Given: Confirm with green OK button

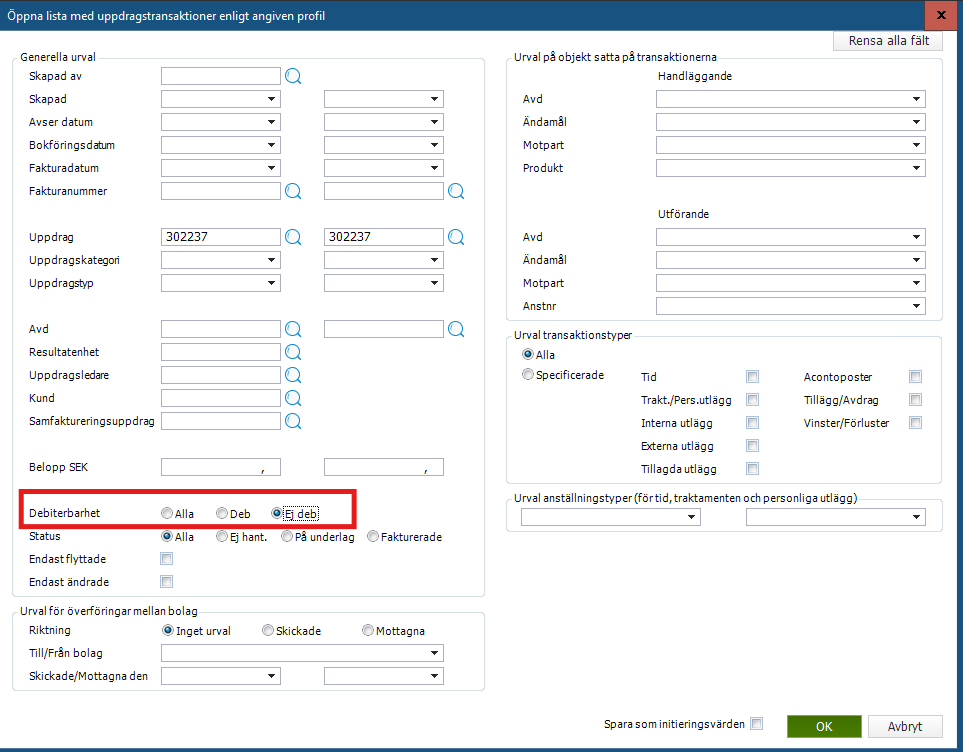Looking at the screenshot, I should click(x=824, y=727).
